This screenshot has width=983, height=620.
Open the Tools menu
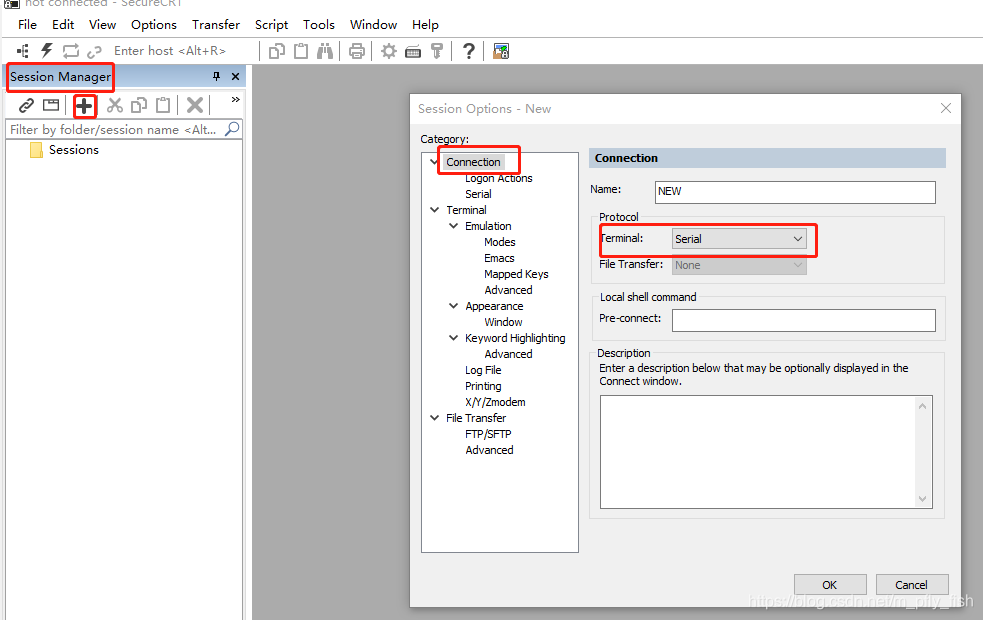318,25
